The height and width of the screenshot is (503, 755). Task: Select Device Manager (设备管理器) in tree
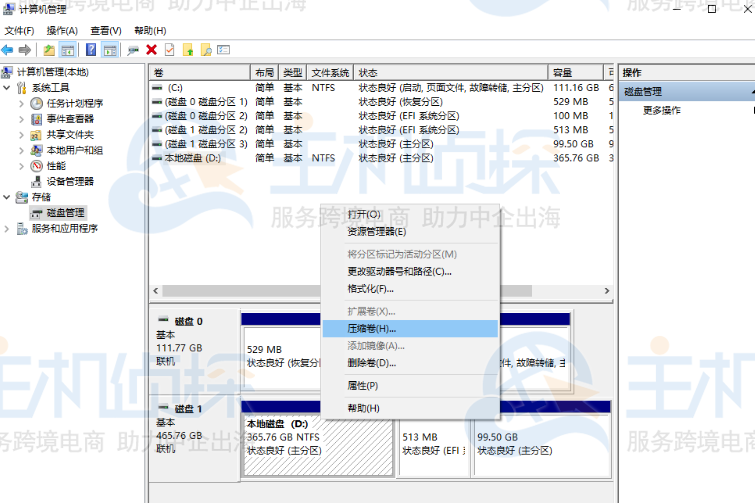click(x=69, y=181)
